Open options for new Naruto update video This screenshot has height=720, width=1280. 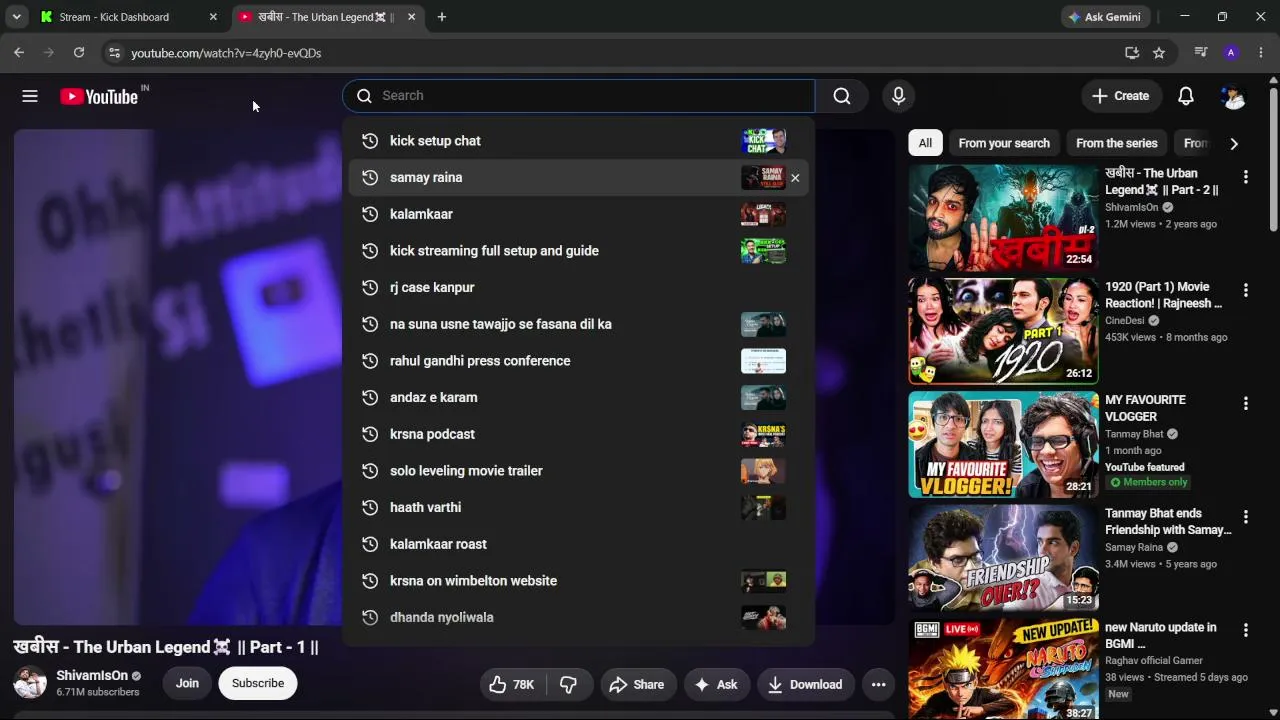pos(1245,630)
